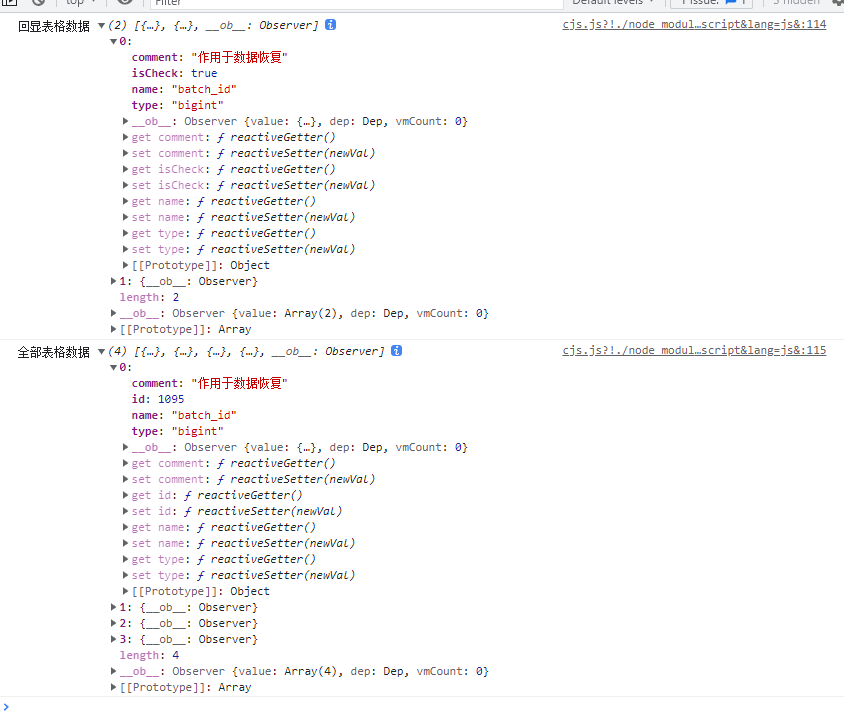This screenshot has width=844, height=721.
Task: Expand item 3 in the 全部表格数据 array
Action: point(113,639)
